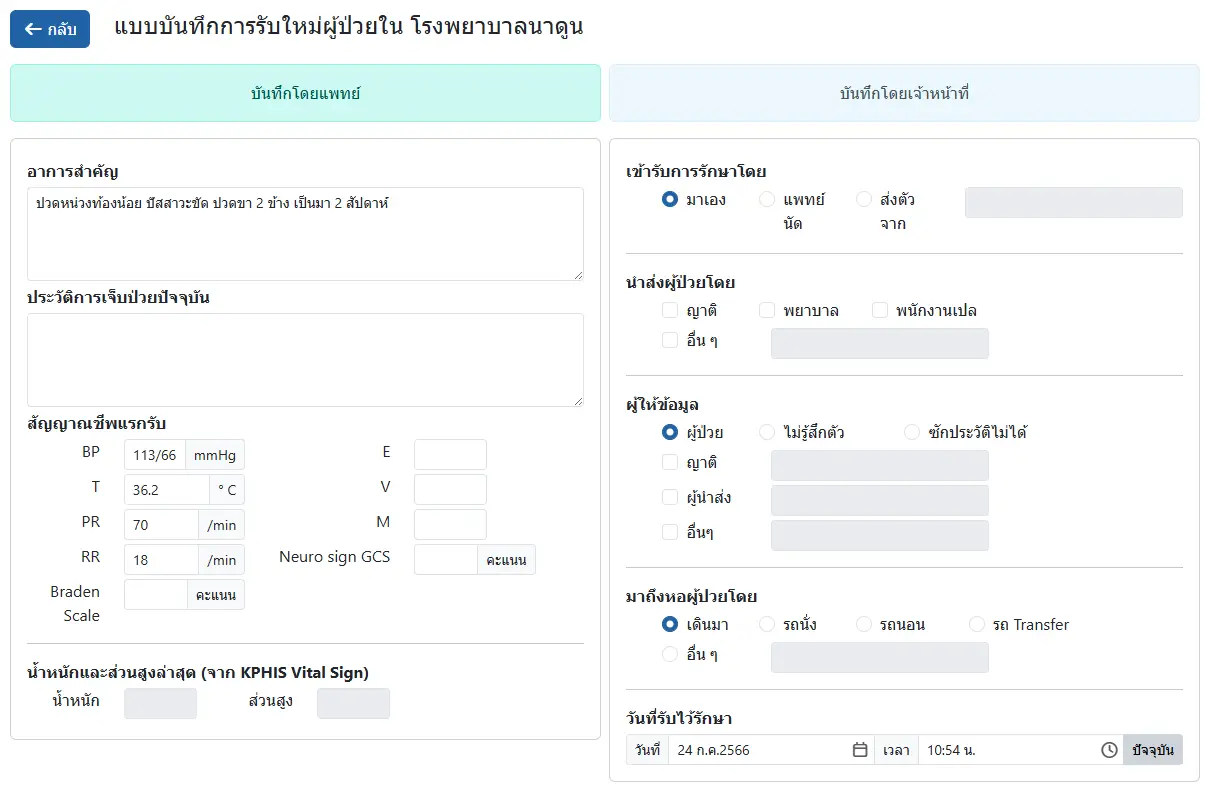Focus the Neuro sign GCS score field
The image size is (1210, 787).
(x=446, y=560)
